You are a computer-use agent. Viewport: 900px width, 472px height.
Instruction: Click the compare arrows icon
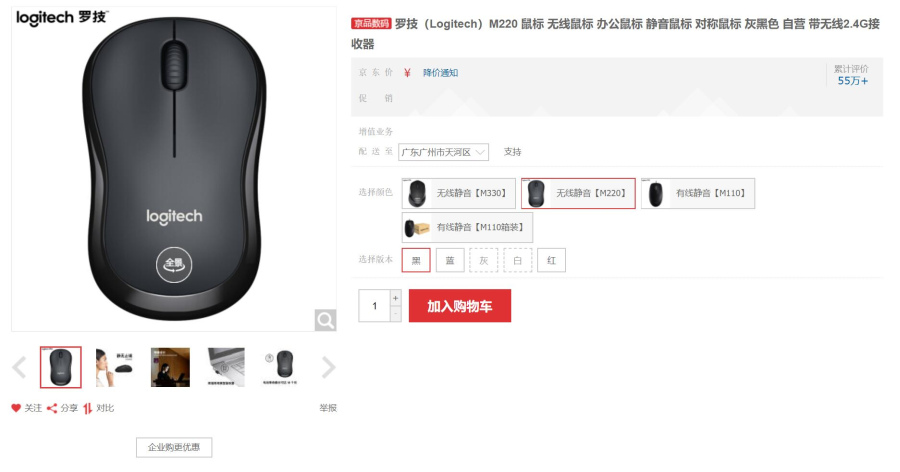coord(87,408)
